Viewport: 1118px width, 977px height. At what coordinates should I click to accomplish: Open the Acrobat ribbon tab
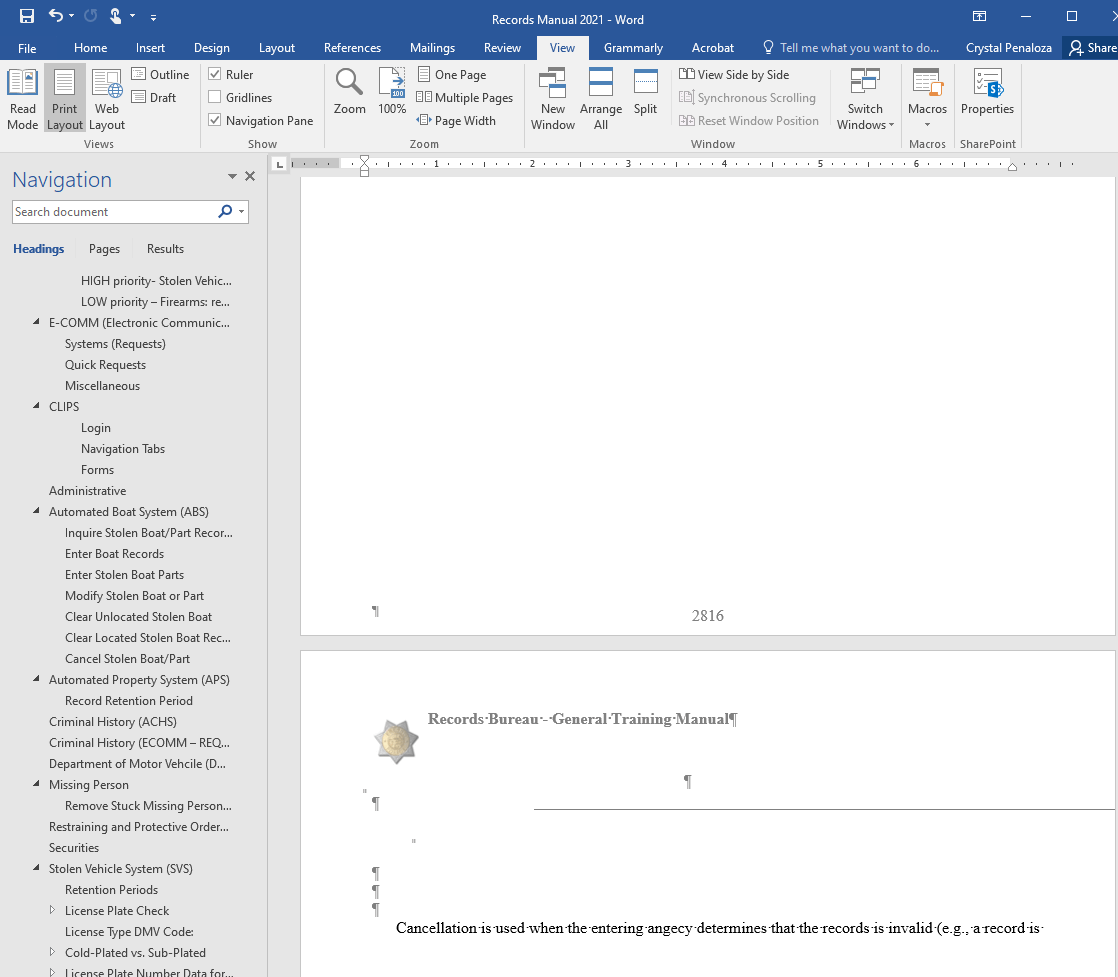(x=712, y=48)
